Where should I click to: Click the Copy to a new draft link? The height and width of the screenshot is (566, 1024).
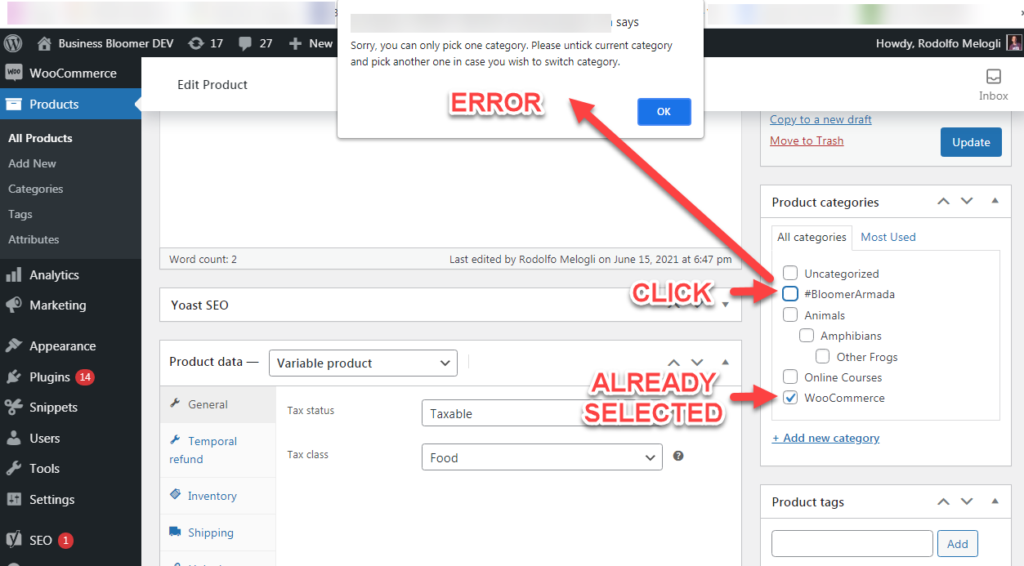click(x=820, y=119)
